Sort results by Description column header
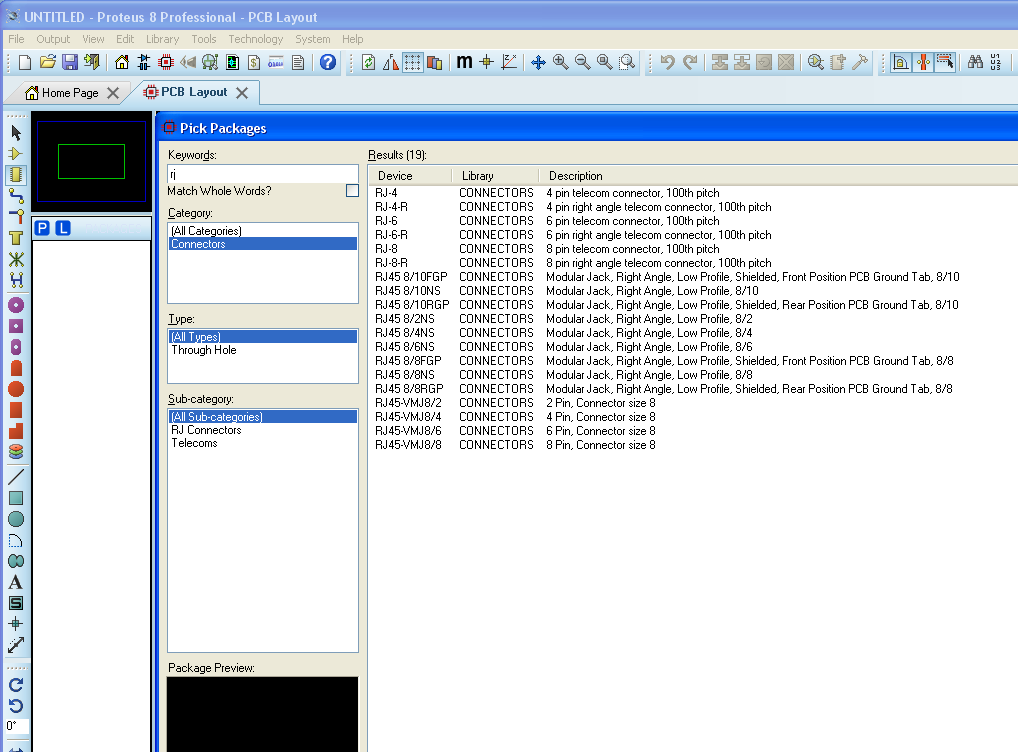The width and height of the screenshot is (1018, 752). tap(778, 176)
